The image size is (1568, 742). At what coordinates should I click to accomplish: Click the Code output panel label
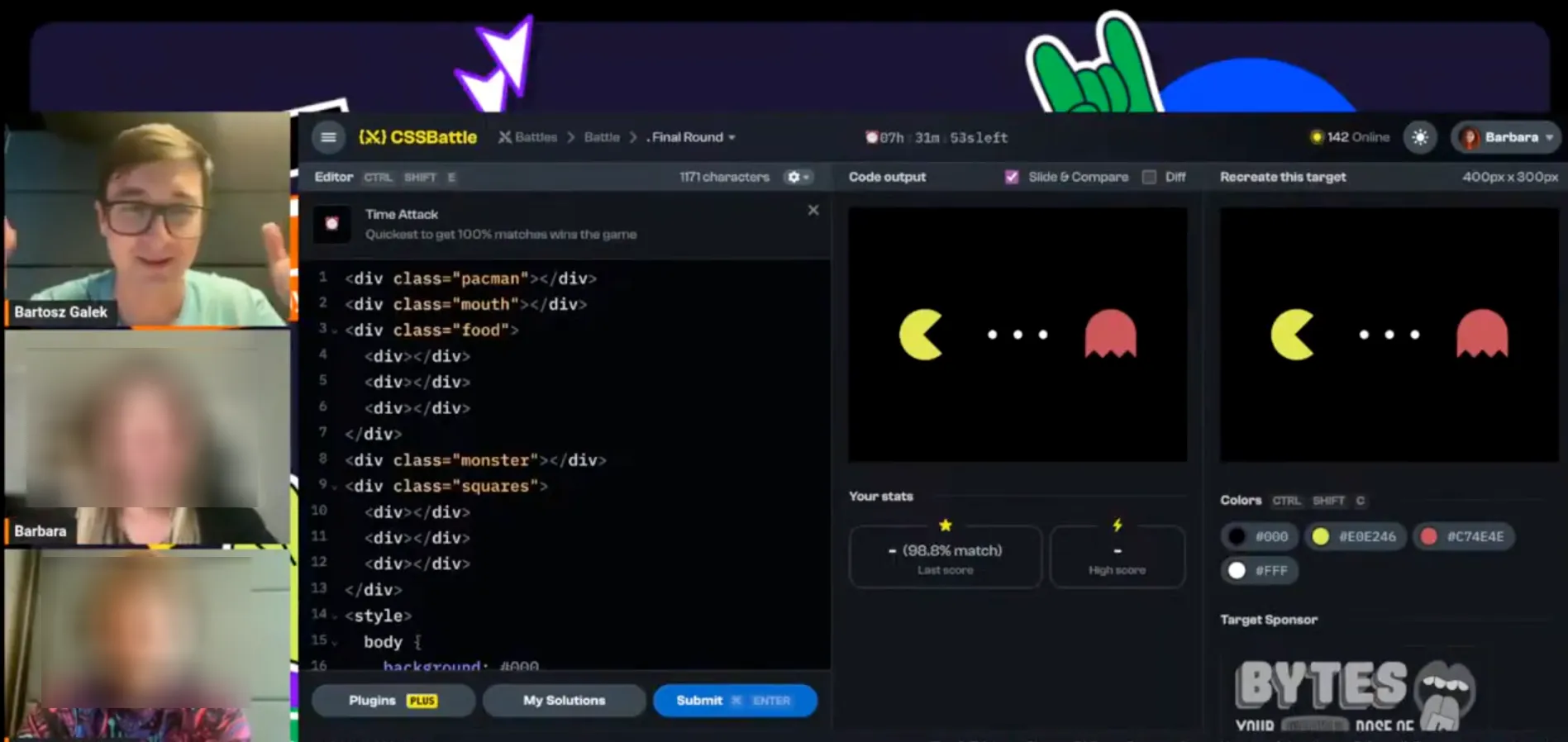887,177
